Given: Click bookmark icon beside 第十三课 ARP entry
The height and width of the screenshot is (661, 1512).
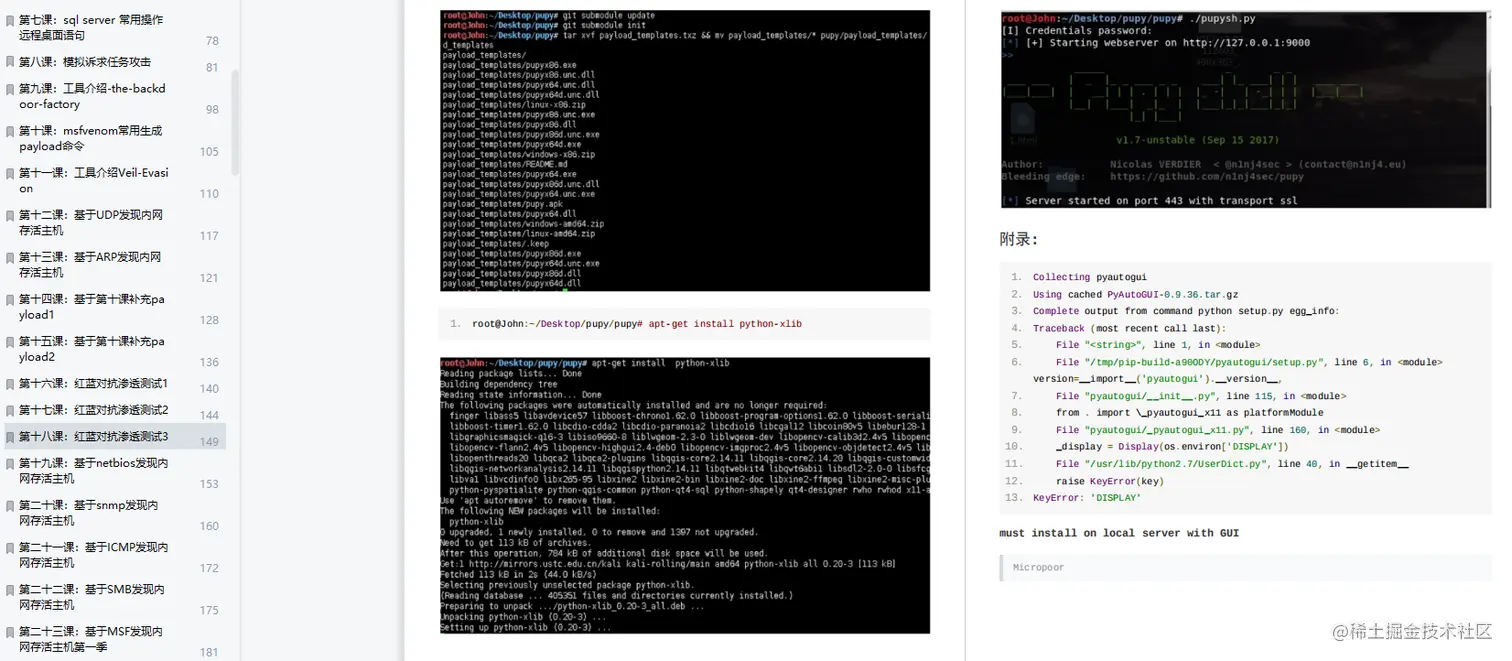Looking at the screenshot, I should (x=10, y=257).
